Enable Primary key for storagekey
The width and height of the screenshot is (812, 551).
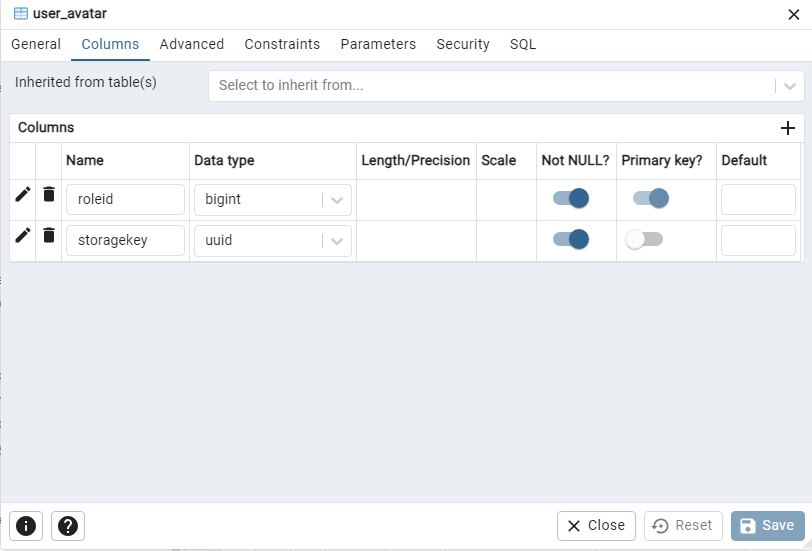click(644, 239)
